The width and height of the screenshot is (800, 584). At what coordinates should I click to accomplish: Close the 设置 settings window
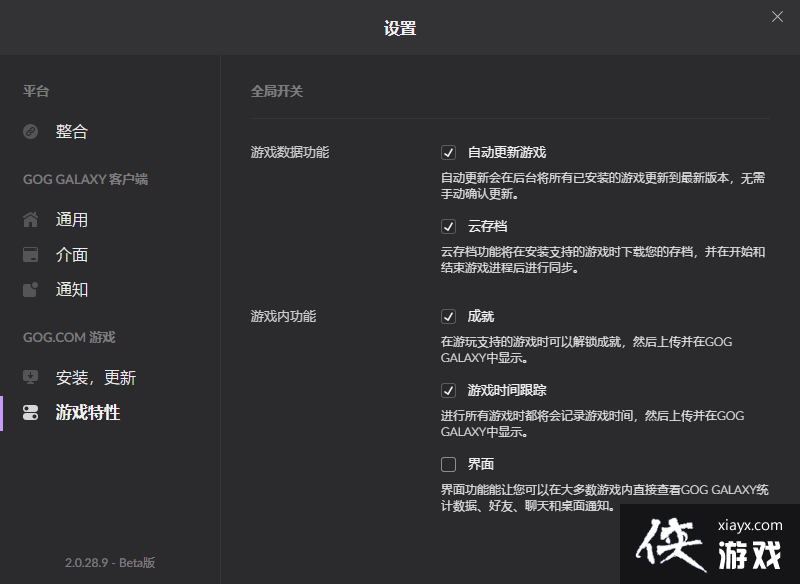(777, 17)
